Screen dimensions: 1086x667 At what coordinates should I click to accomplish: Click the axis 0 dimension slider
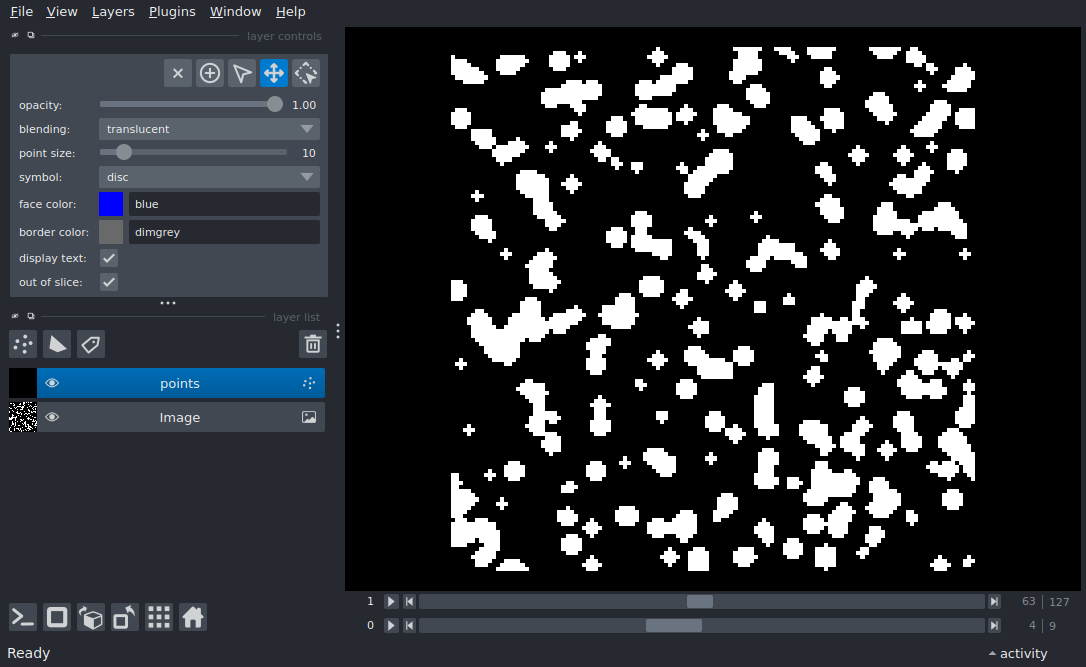pyautogui.click(x=702, y=625)
